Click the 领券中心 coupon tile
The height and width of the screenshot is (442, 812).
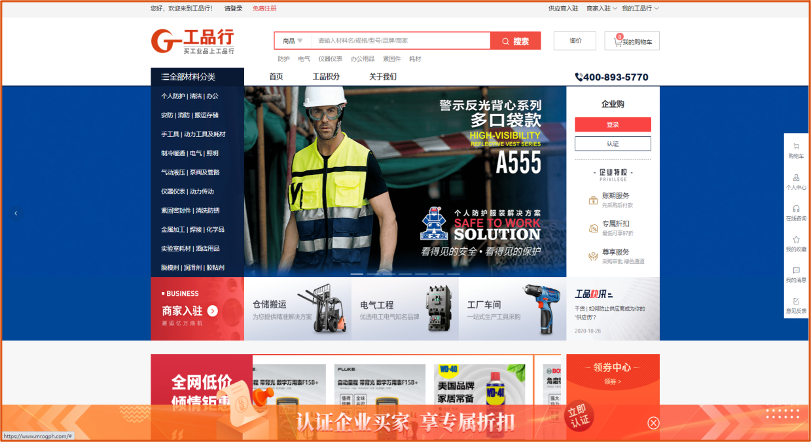coord(613,380)
